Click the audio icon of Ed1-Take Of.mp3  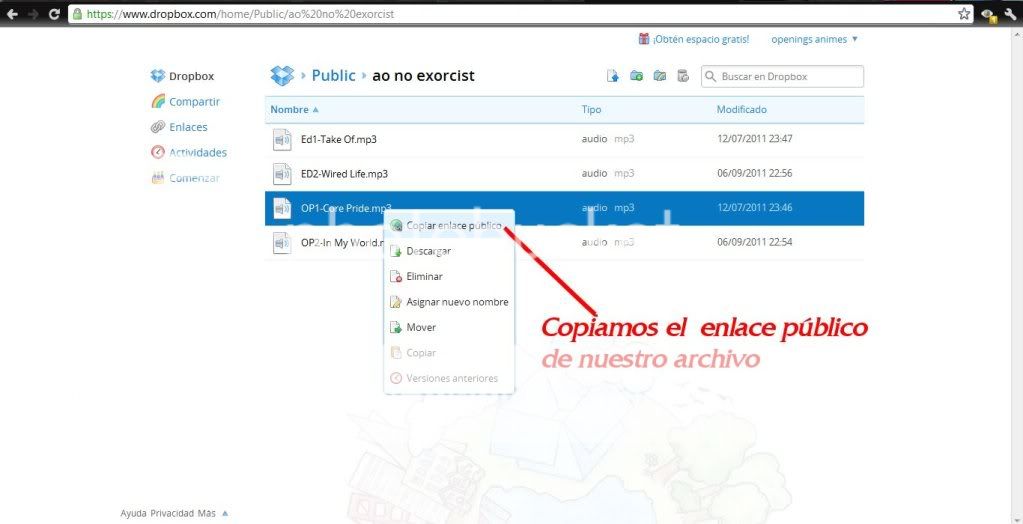click(x=282, y=139)
